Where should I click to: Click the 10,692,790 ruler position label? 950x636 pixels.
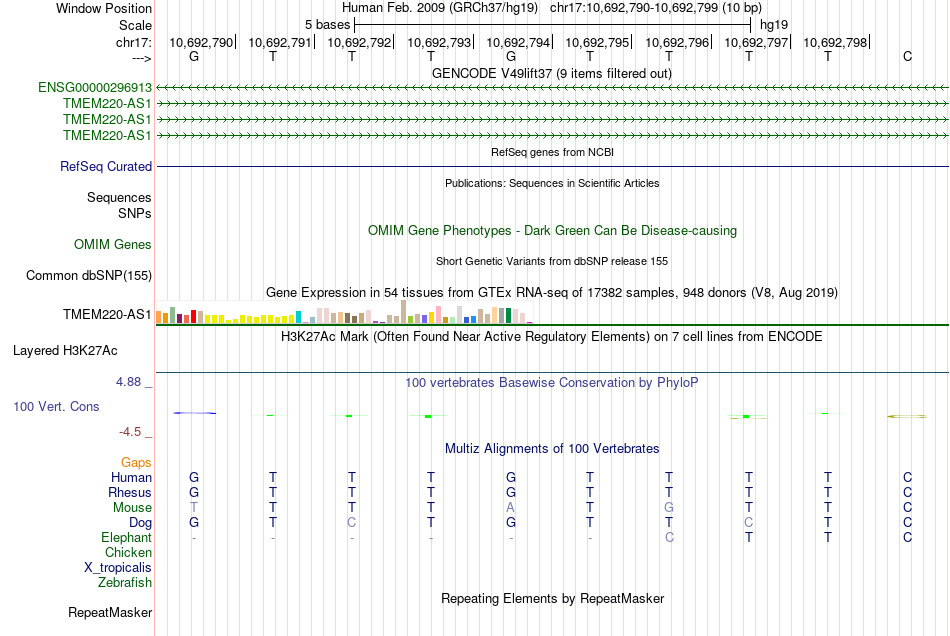pos(201,42)
